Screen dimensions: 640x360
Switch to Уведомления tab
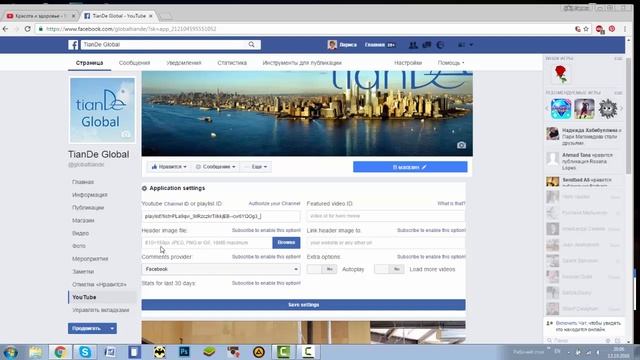[x=184, y=63]
